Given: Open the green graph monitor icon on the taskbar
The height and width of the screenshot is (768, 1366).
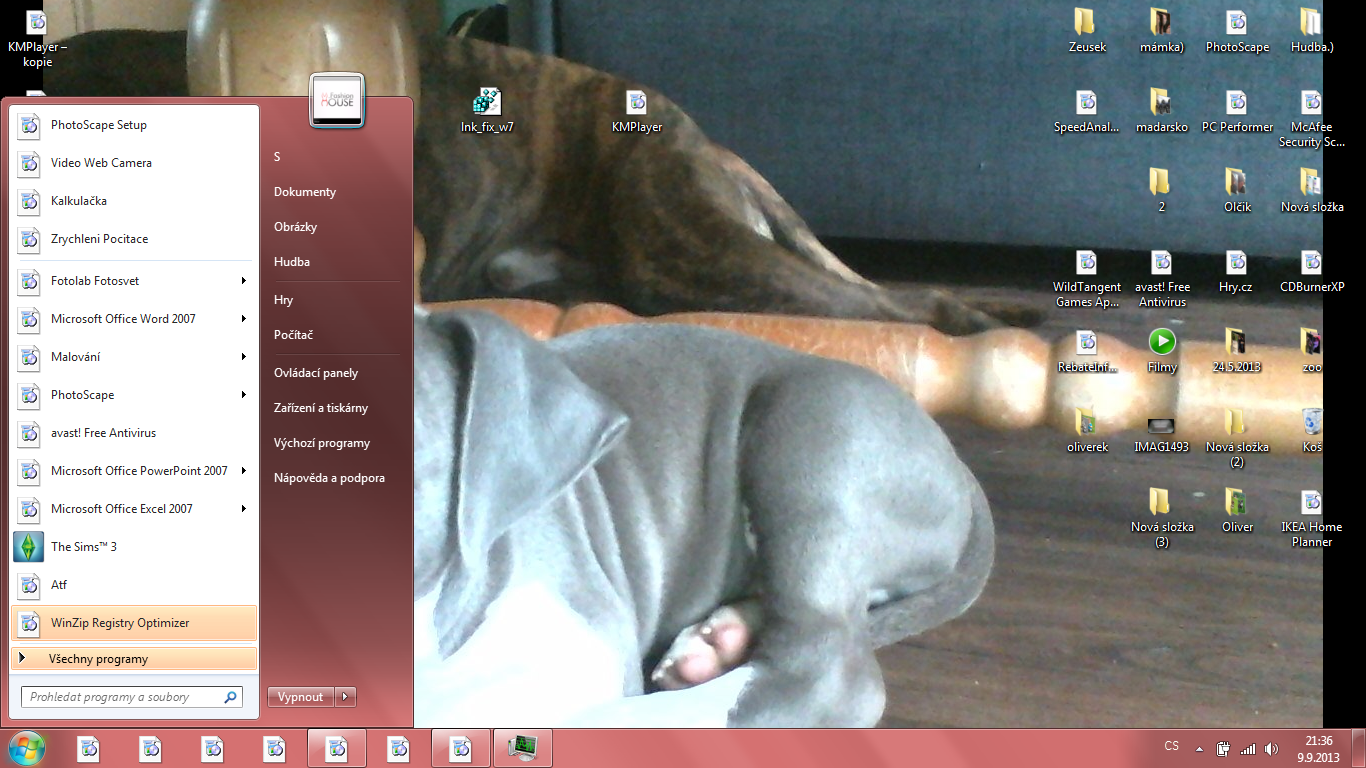Looking at the screenshot, I should (x=522, y=748).
